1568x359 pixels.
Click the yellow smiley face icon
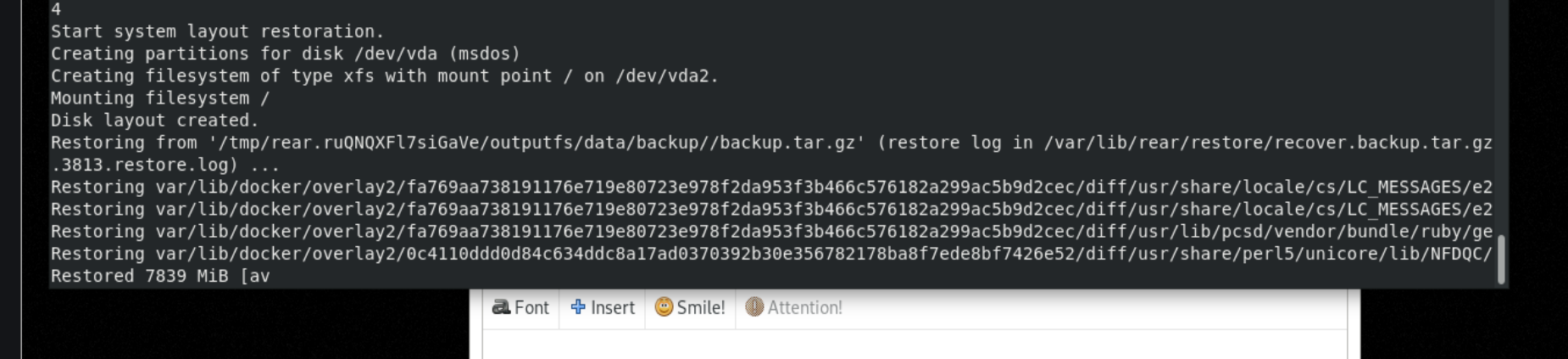[x=664, y=307]
